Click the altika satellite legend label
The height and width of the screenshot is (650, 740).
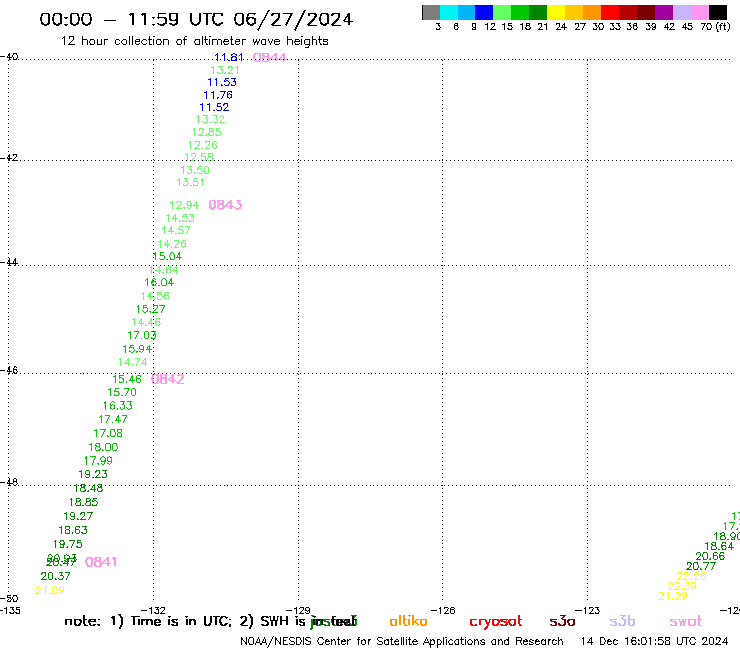point(408,621)
